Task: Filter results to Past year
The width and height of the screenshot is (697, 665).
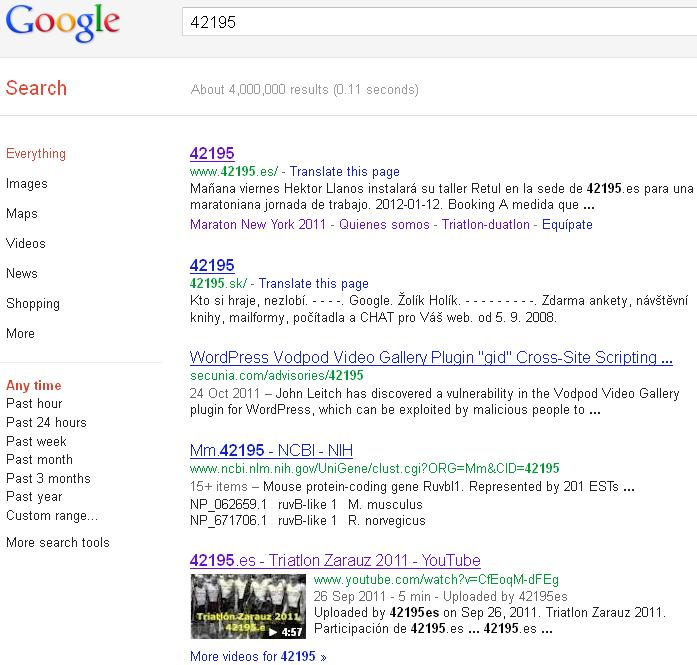Action: tap(34, 497)
